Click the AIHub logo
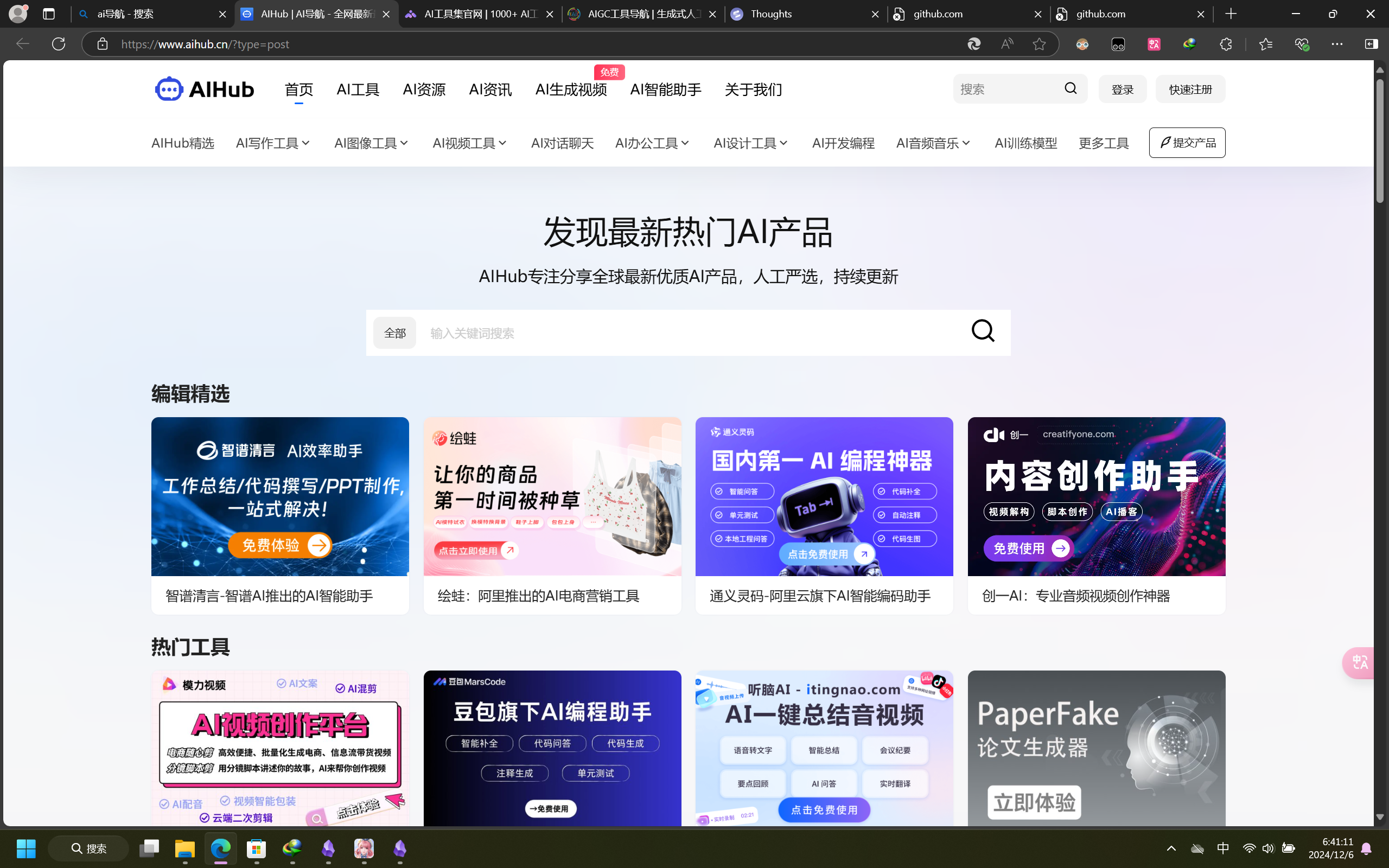The image size is (1389, 868). [204, 88]
